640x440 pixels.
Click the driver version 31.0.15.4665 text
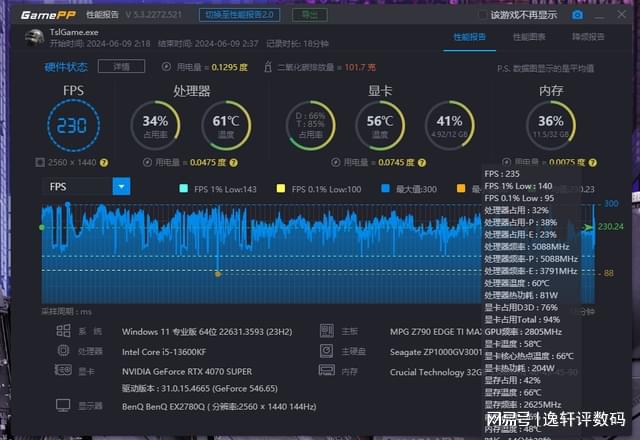pos(200,388)
